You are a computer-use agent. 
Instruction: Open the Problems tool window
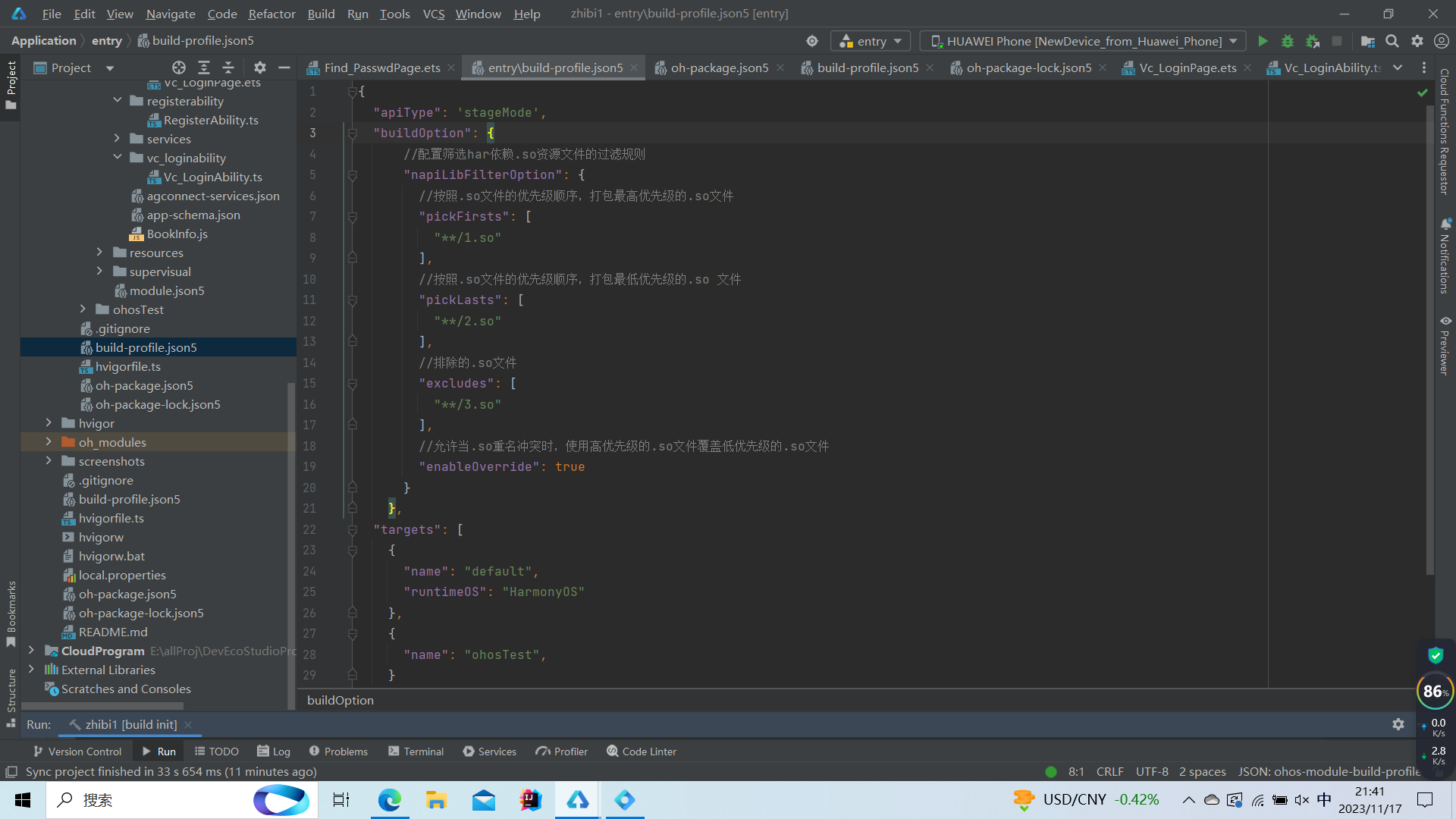pos(338,752)
